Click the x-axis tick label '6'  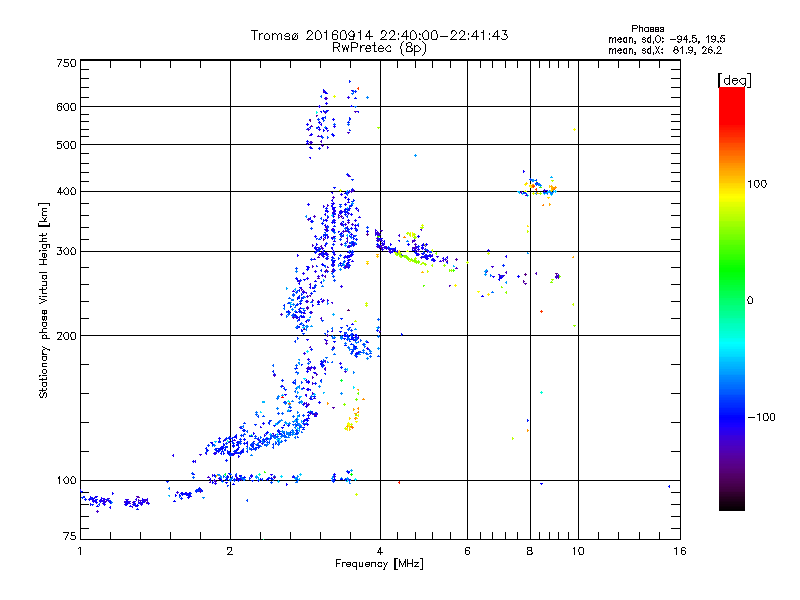click(x=467, y=551)
